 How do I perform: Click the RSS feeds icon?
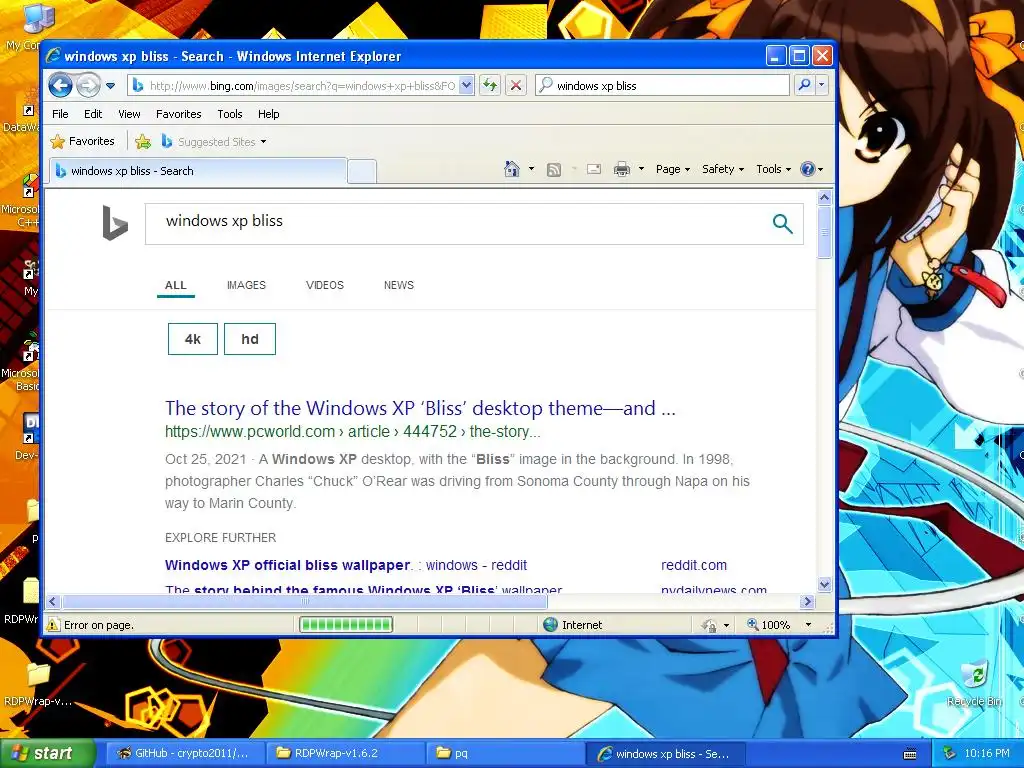(x=554, y=170)
